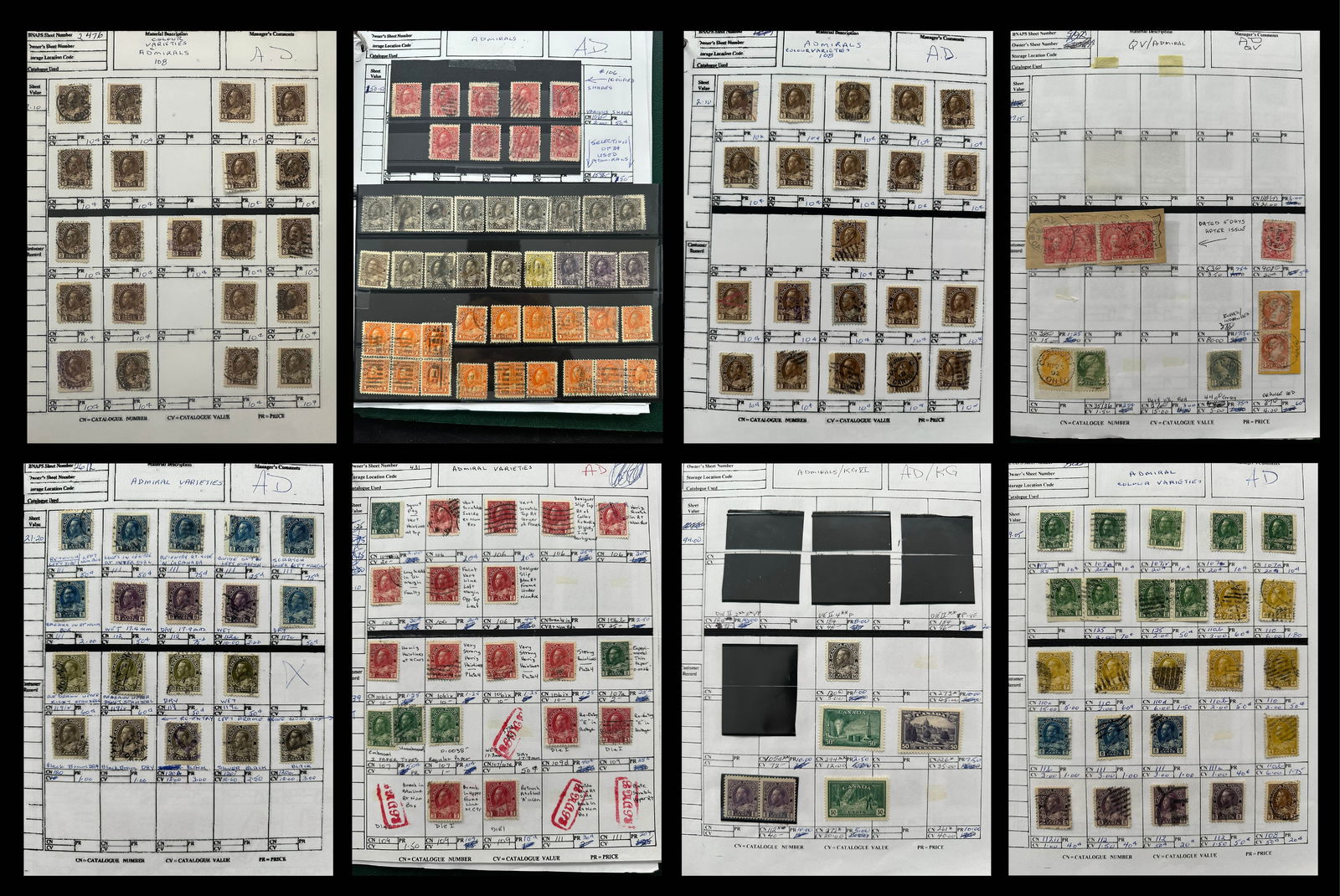Select the large black mount on left
The width and height of the screenshot is (1340, 896).
(760, 690)
